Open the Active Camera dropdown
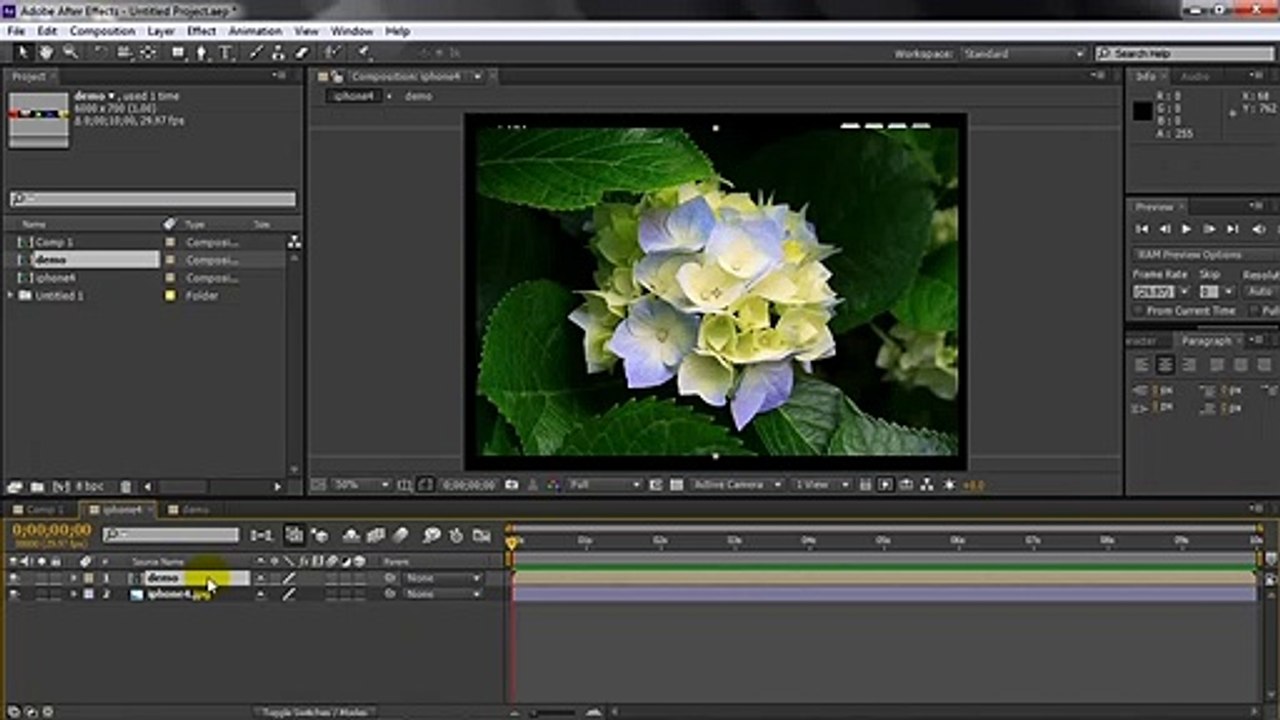Viewport: 1280px width, 720px height. (x=737, y=485)
